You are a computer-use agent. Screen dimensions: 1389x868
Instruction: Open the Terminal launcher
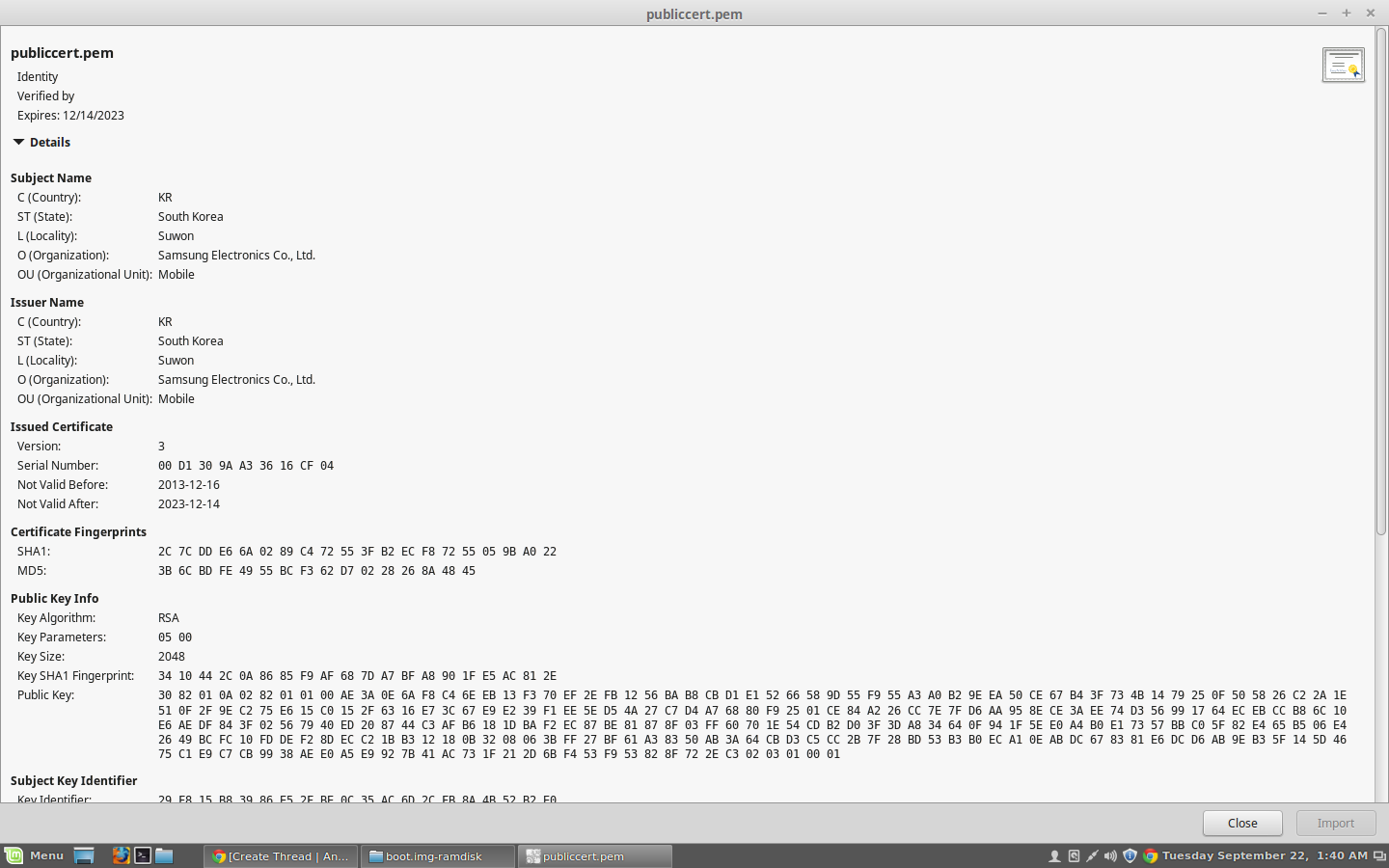click(143, 855)
